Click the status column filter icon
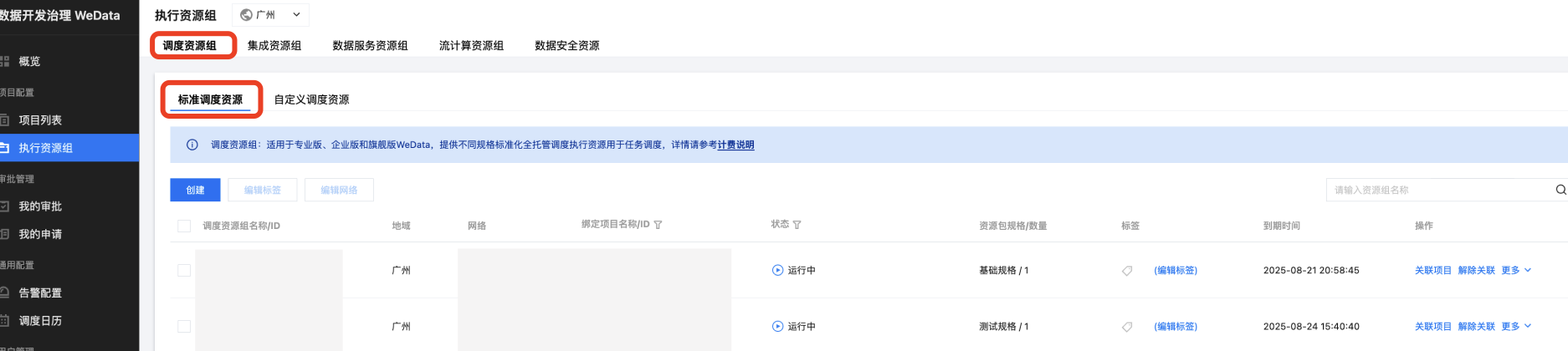Viewport: 1568px width, 351px height. (x=797, y=225)
